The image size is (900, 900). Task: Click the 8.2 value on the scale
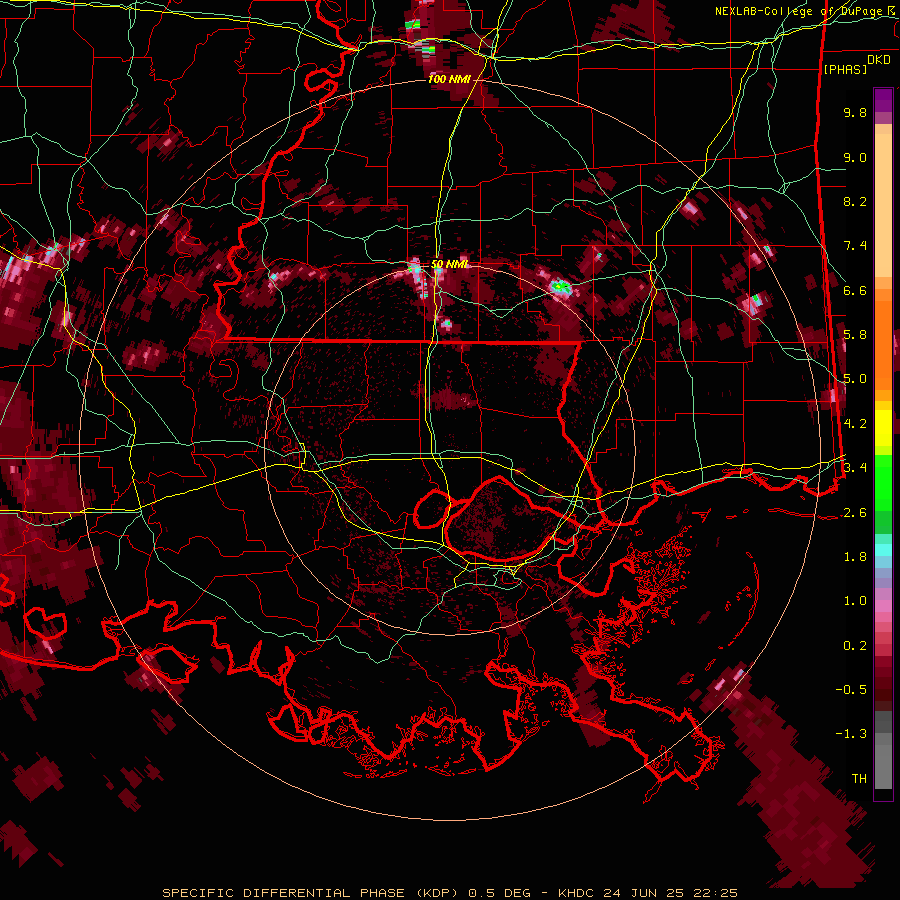point(855,201)
